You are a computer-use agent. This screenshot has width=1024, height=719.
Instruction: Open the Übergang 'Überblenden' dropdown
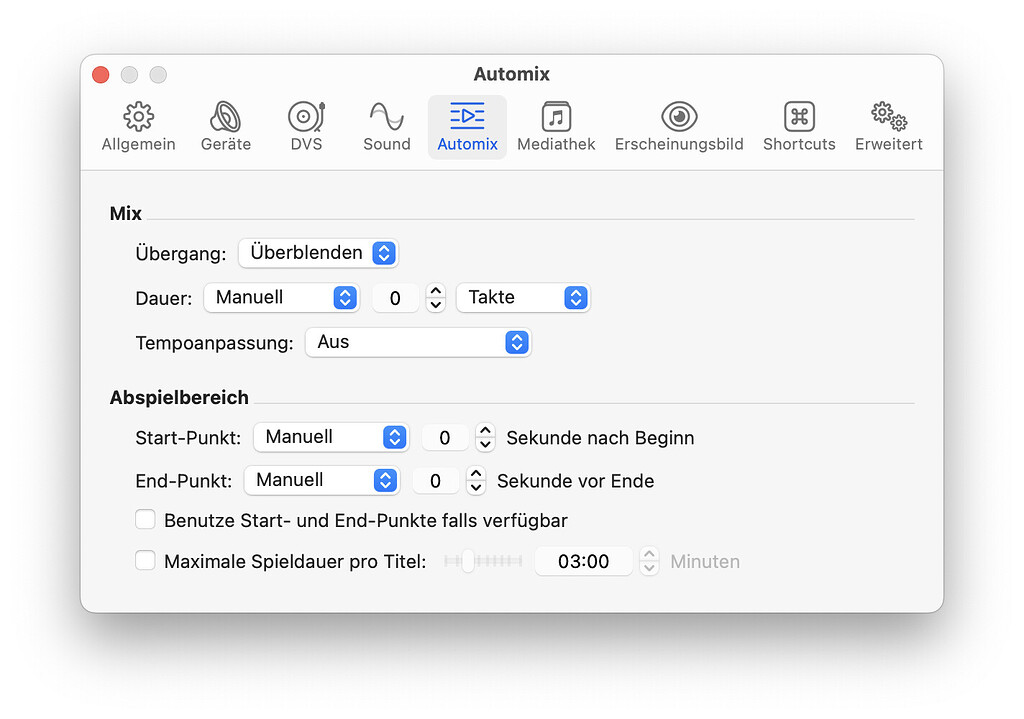coord(318,253)
